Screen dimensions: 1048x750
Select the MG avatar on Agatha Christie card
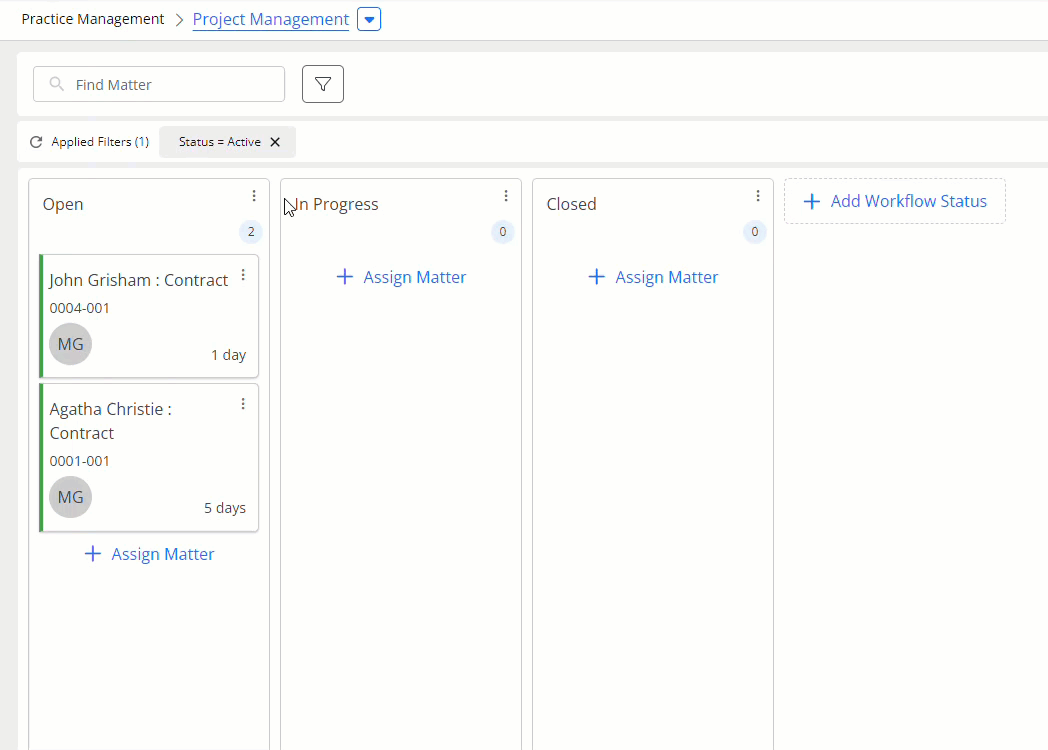tap(71, 497)
